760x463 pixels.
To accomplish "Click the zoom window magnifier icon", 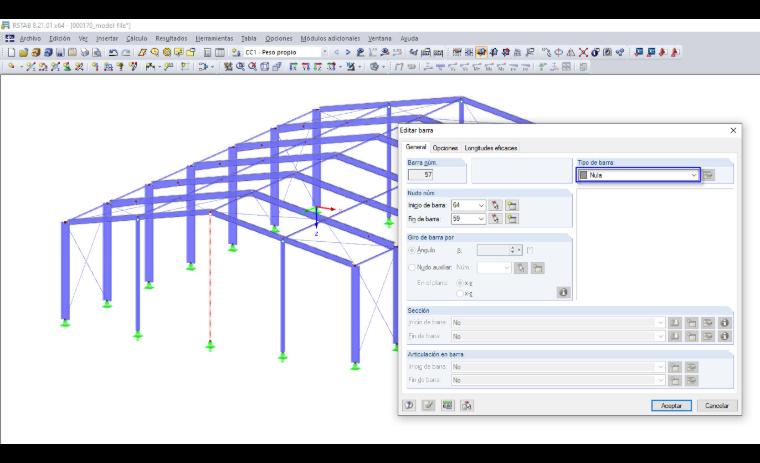I will click(240, 67).
